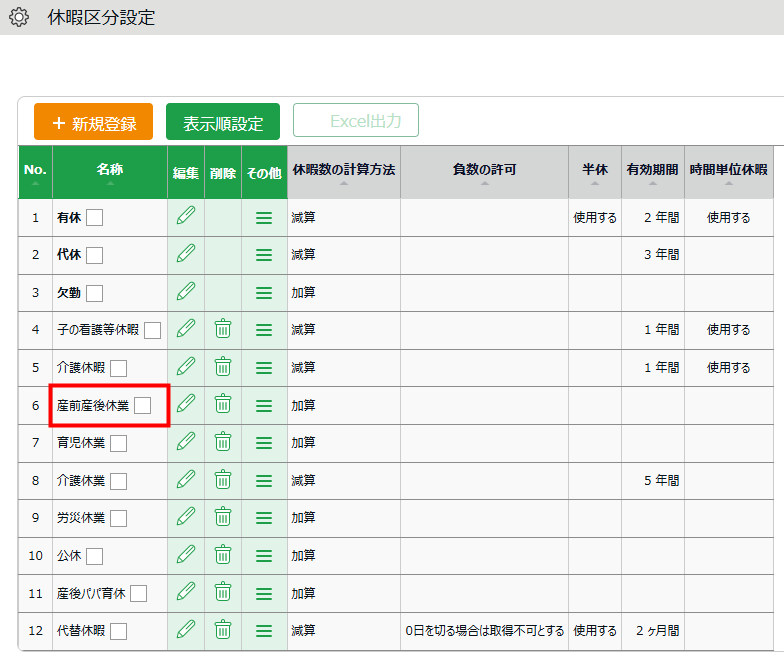Toggle checkbox beside 育児休業

pos(118,444)
